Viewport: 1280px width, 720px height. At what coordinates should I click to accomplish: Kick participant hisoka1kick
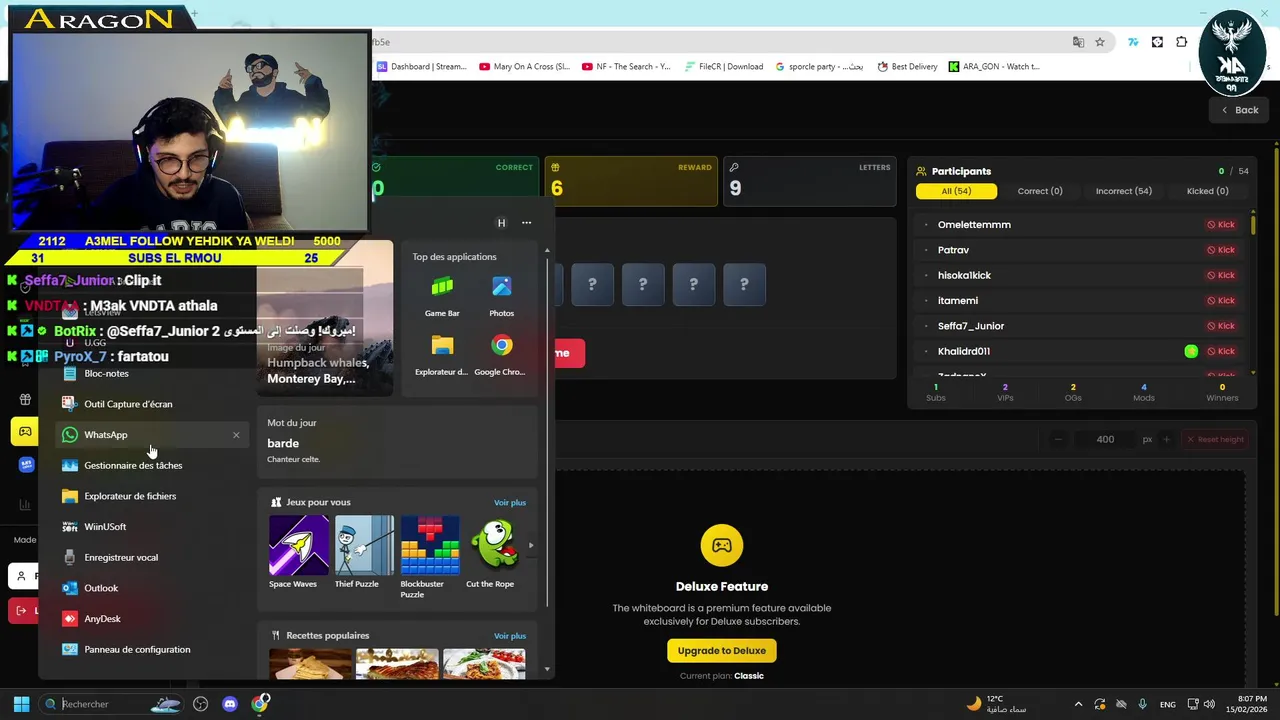point(1221,275)
